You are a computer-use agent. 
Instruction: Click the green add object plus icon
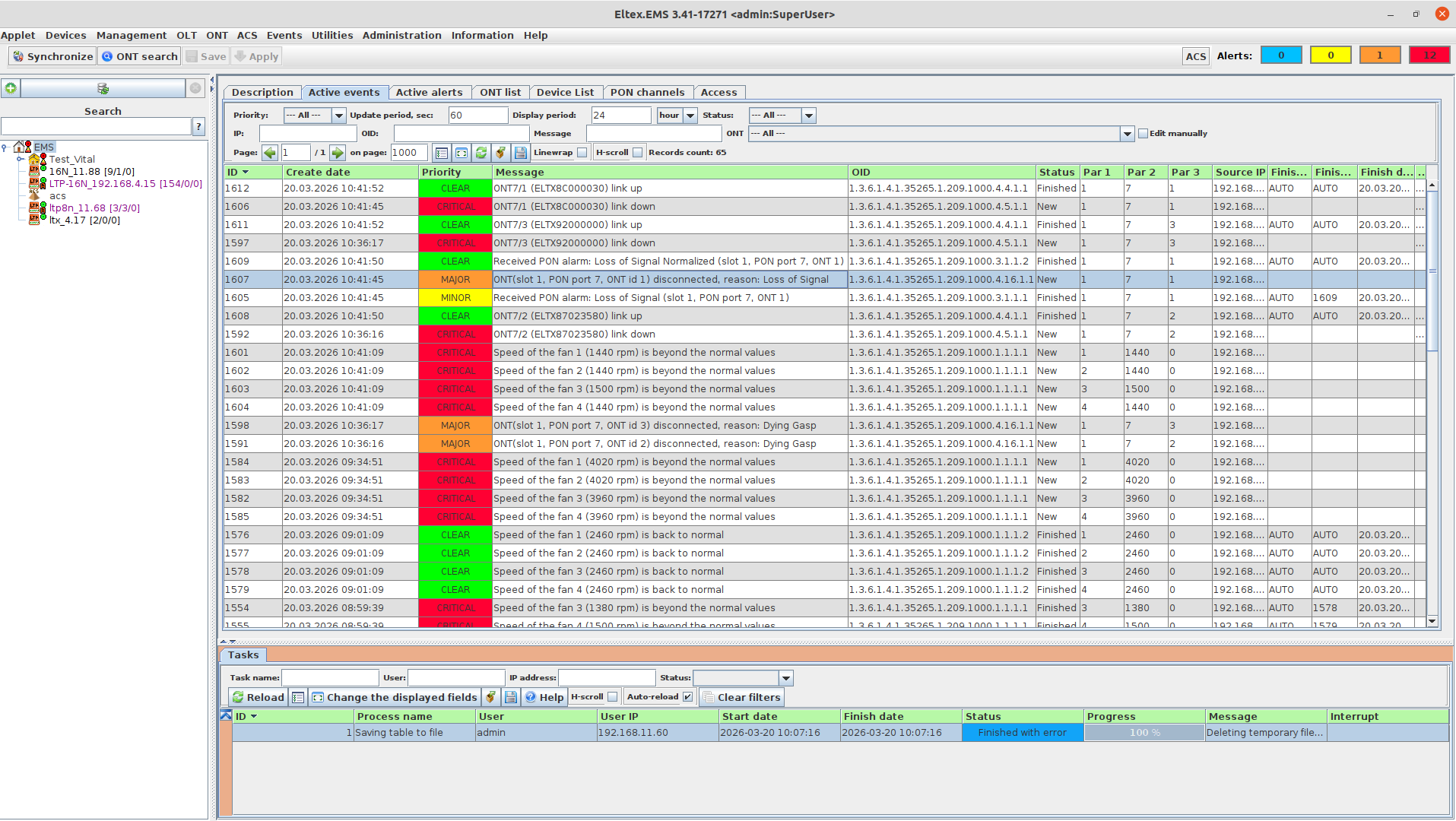11,89
